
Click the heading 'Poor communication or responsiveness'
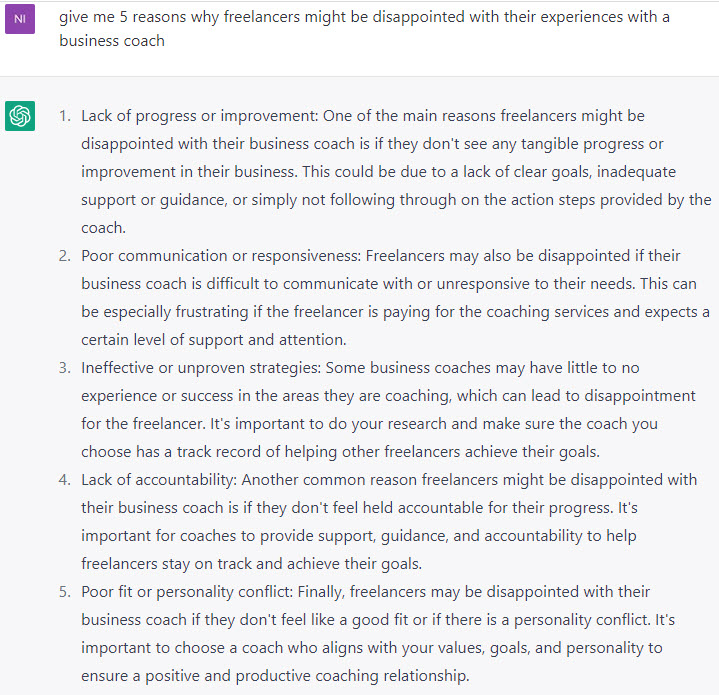(x=221, y=255)
